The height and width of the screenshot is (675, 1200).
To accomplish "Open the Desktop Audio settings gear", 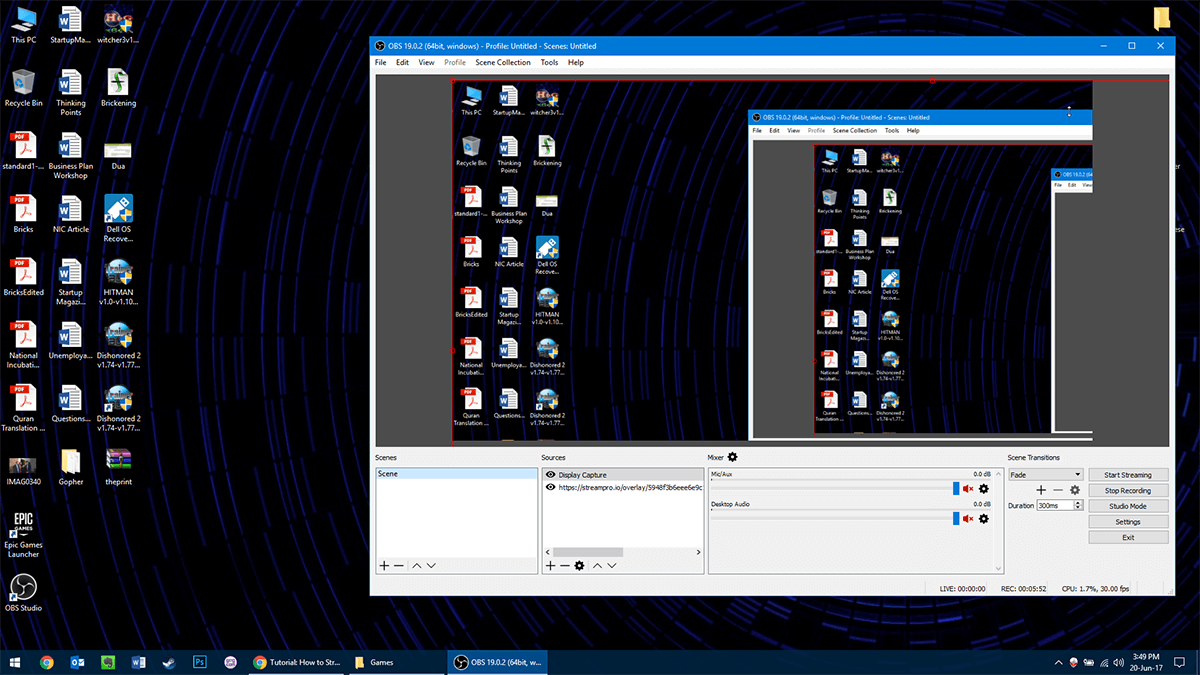I will [x=983, y=518].
